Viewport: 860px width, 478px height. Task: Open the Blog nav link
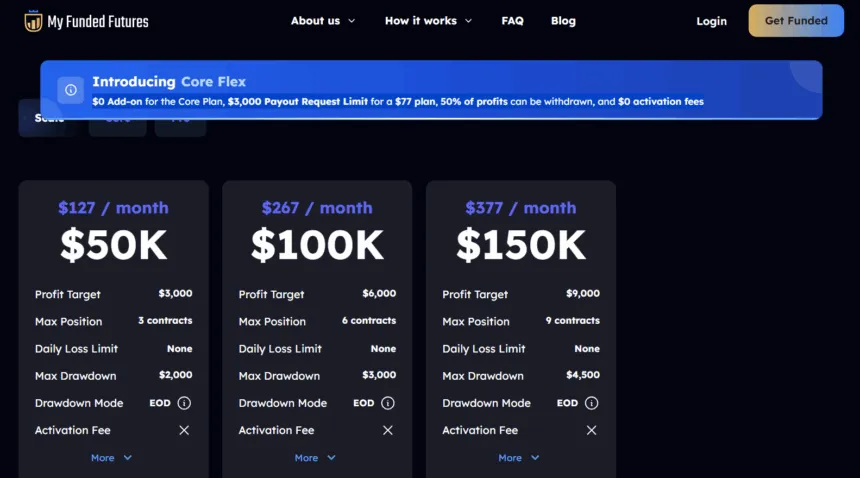(563, 21)
